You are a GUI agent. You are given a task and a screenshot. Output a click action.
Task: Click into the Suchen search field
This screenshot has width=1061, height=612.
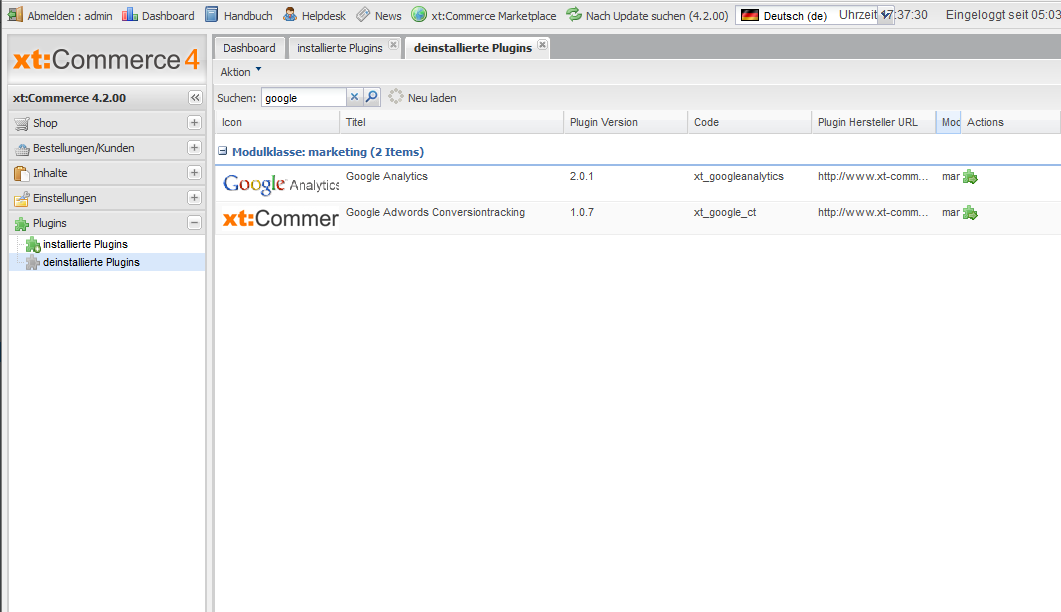point(304,98)
